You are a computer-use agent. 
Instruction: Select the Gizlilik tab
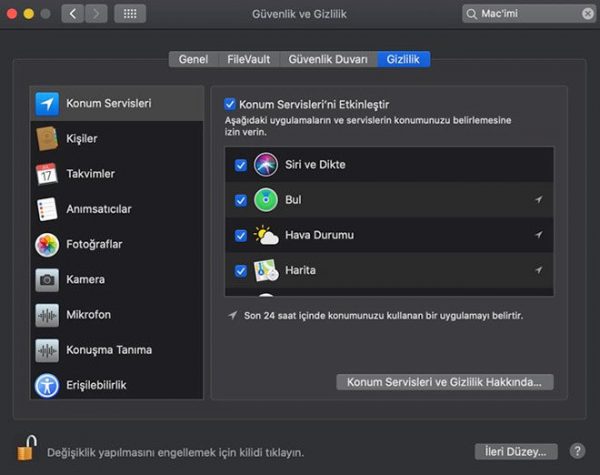403,59
